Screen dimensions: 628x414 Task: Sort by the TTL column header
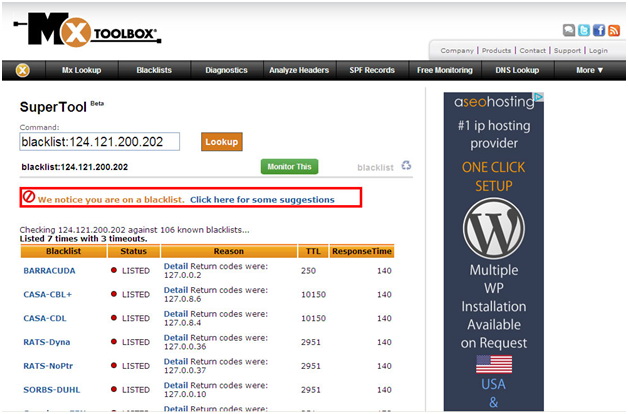(313, 251)
